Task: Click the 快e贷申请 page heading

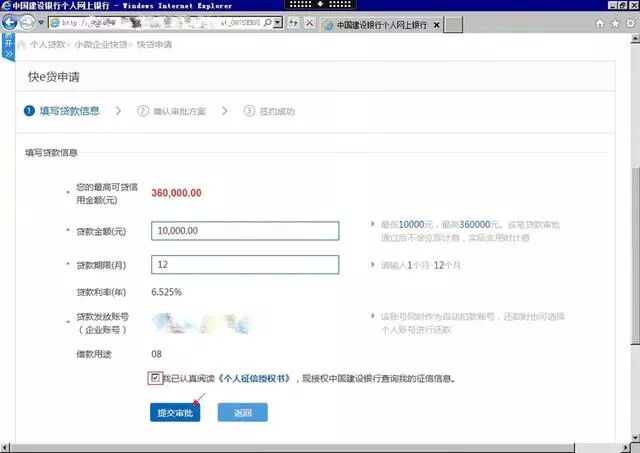Action: pos(53,77)
